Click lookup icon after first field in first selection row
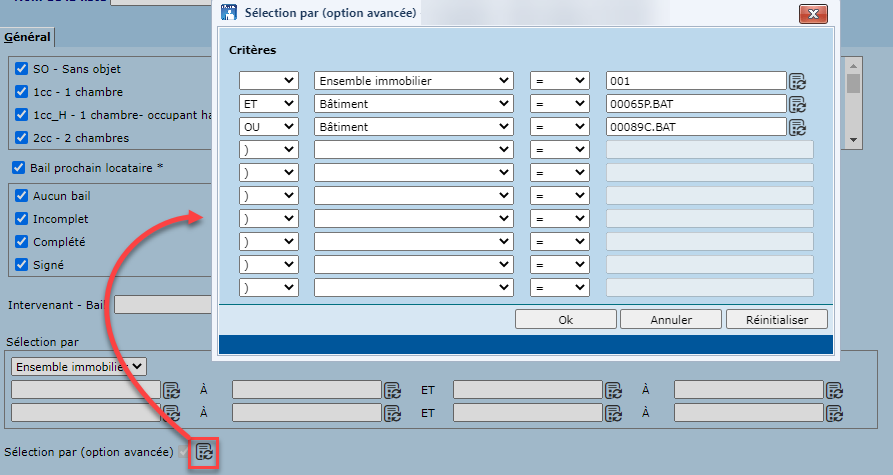The width and height of the screenshot is (893, 475). click(171, 390)
